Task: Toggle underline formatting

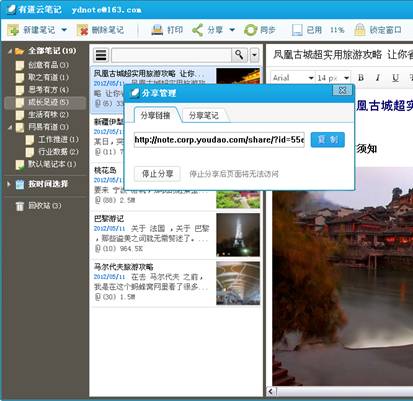Action: click(395, 78)
